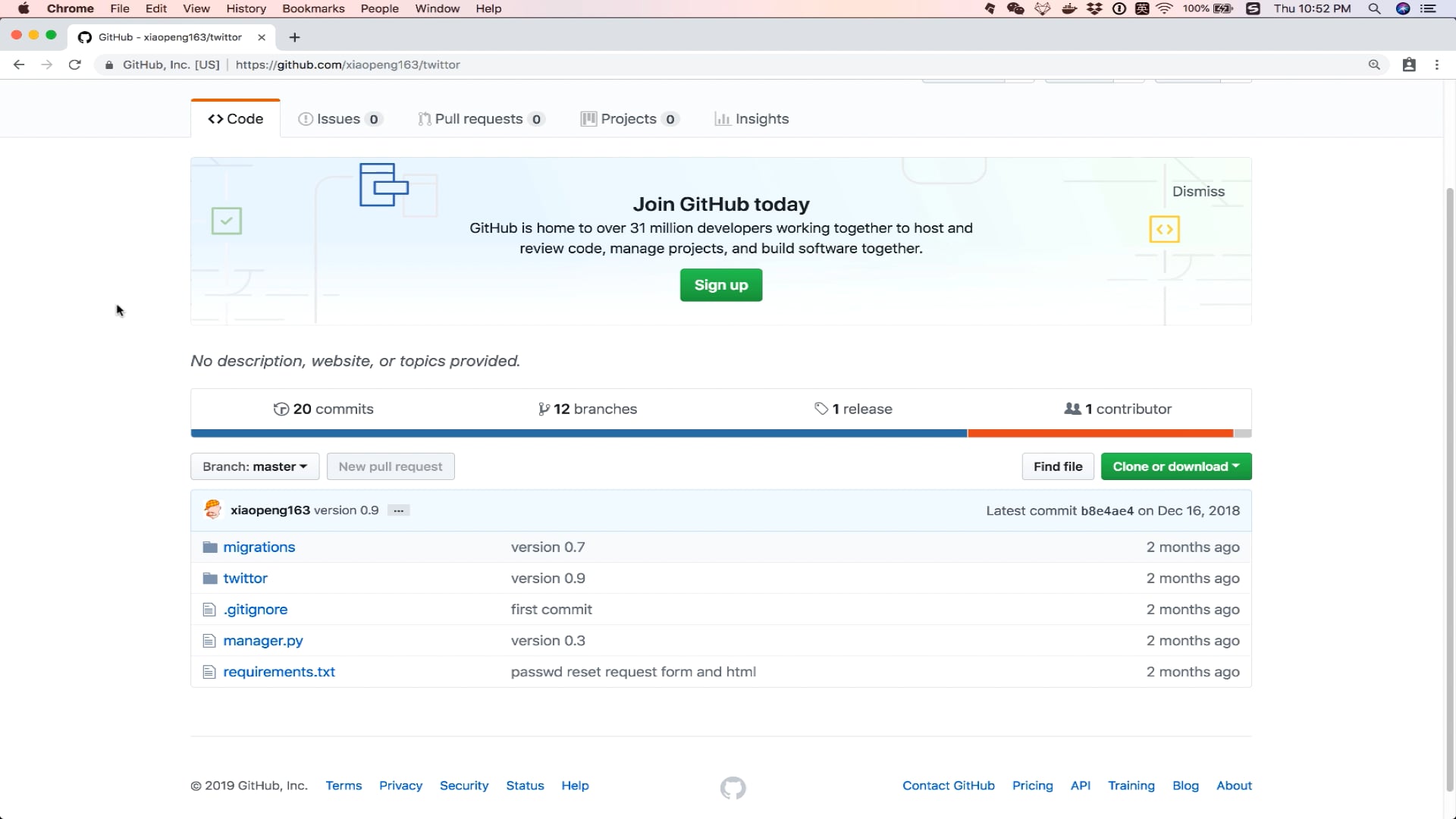The width and height of the screenshot is (1456, 819).
Task: Switch to the Issues tab
Action: [340, 119]
